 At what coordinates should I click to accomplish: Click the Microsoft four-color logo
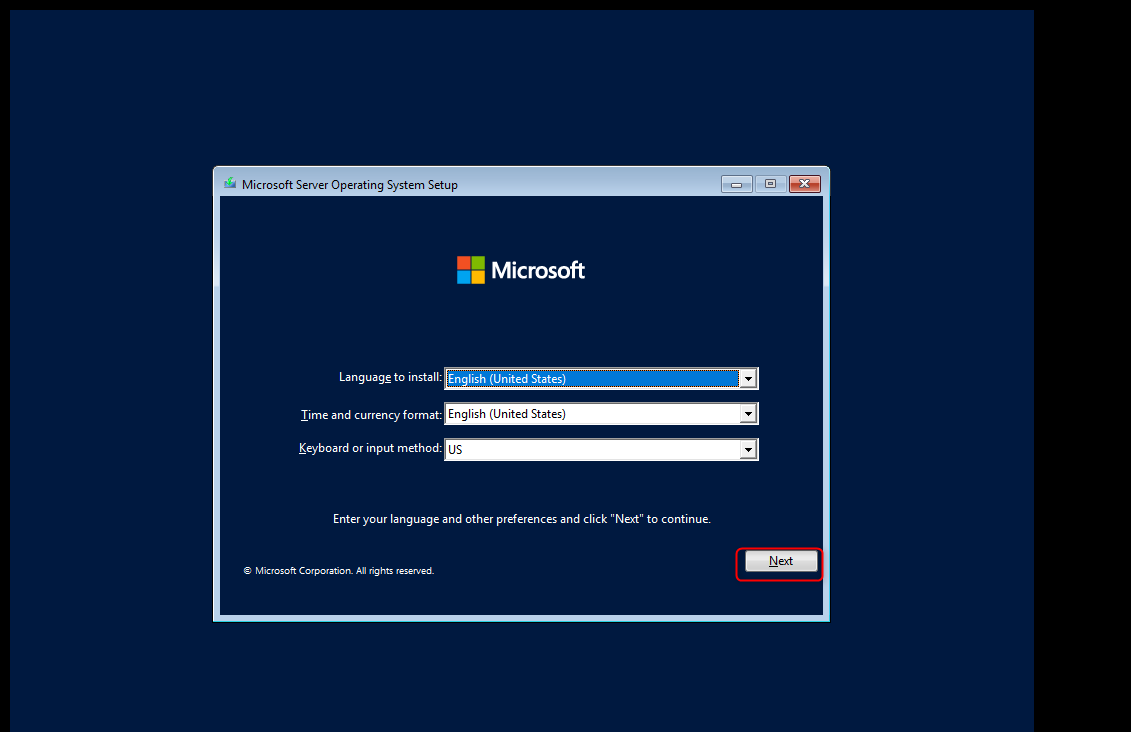(x=471, y=270)
